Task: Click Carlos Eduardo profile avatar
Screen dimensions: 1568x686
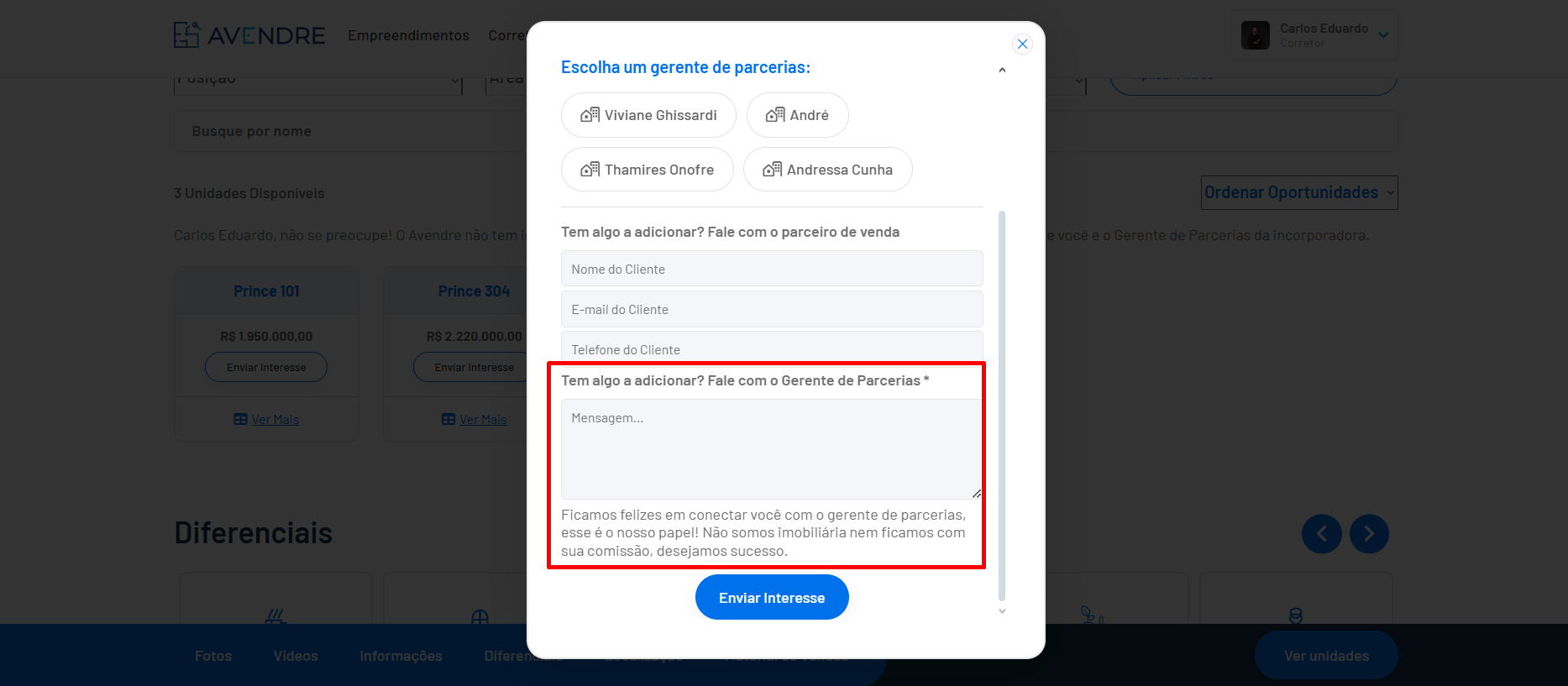Action: [x=1256, y=35]
